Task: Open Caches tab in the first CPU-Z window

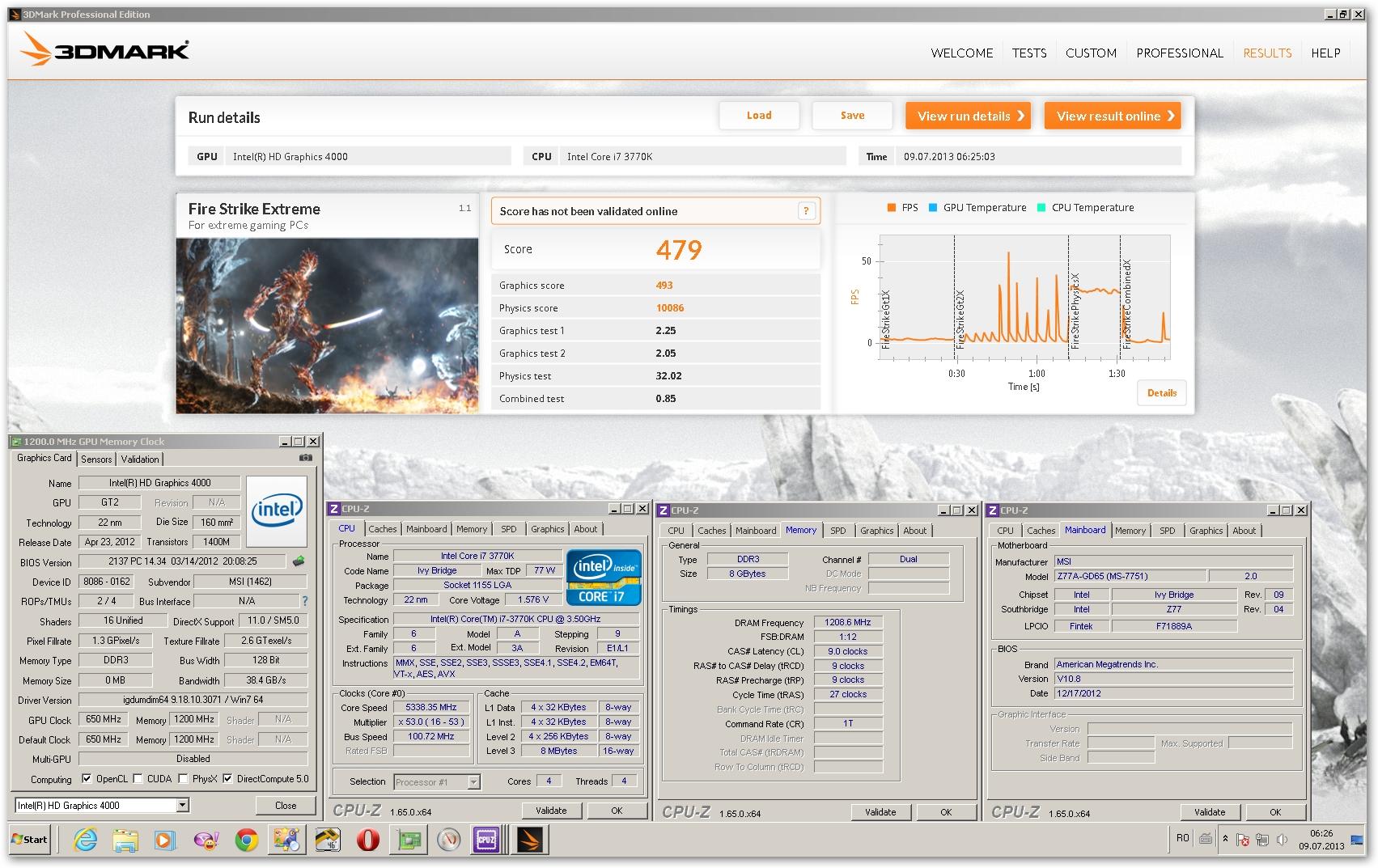Action: coord(383,529)
